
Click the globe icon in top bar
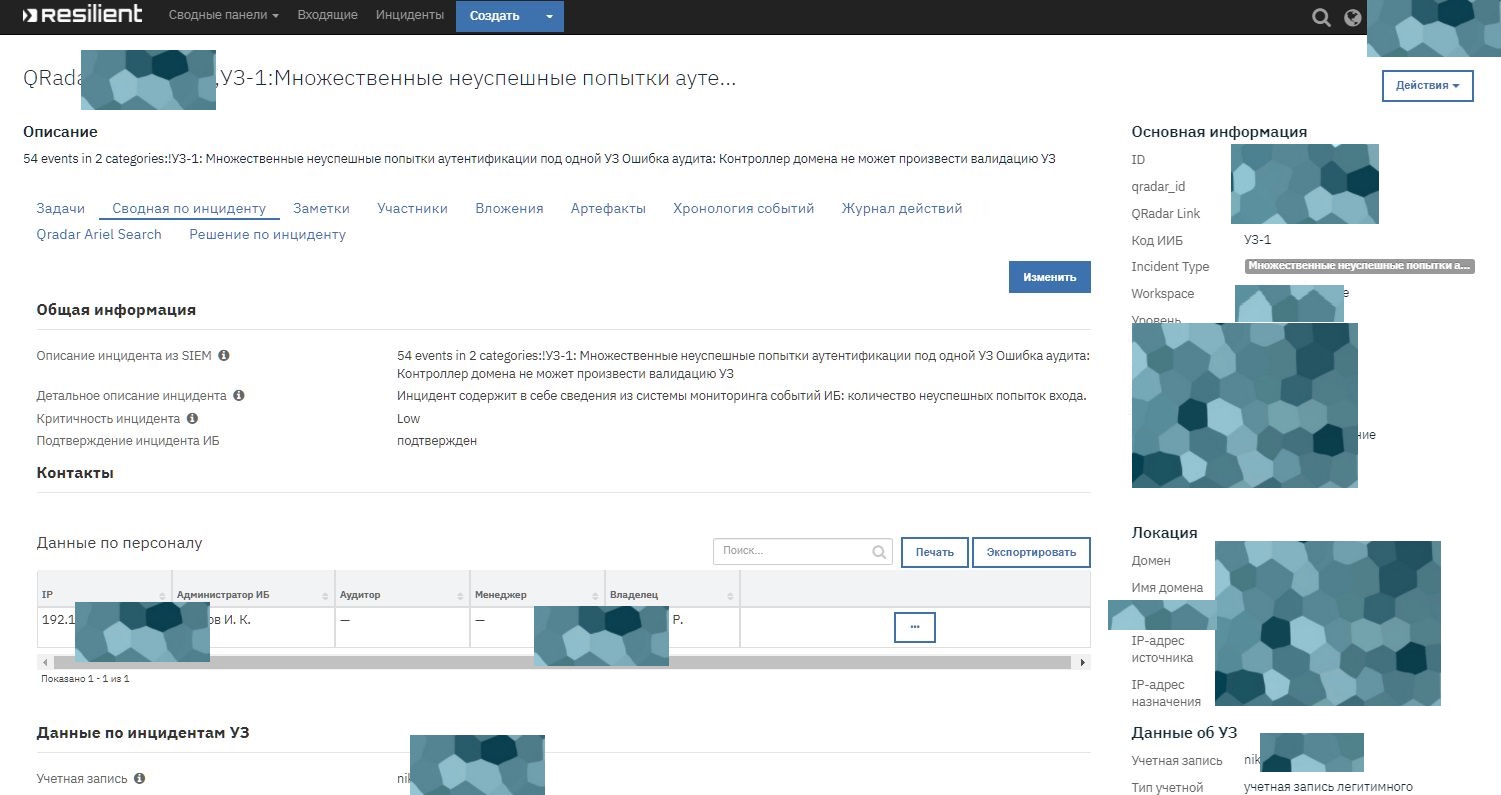(1354, 17)
